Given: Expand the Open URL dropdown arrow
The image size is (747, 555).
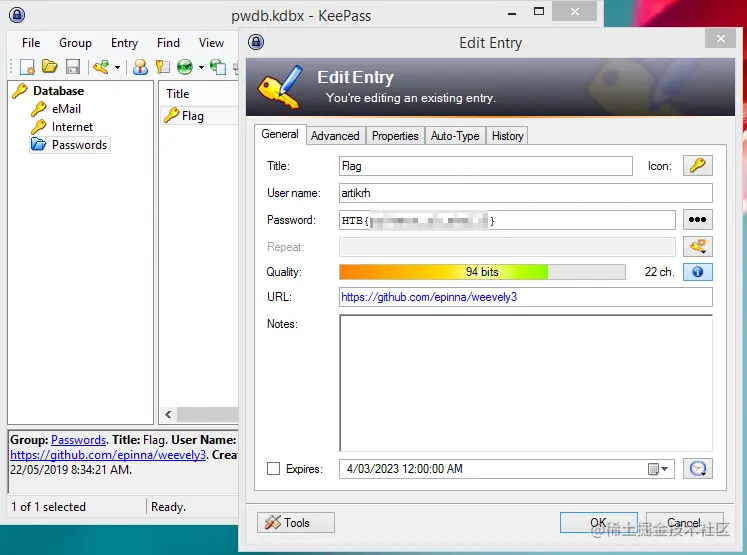Looking at the screenshot, I should (x=201, y=67).
